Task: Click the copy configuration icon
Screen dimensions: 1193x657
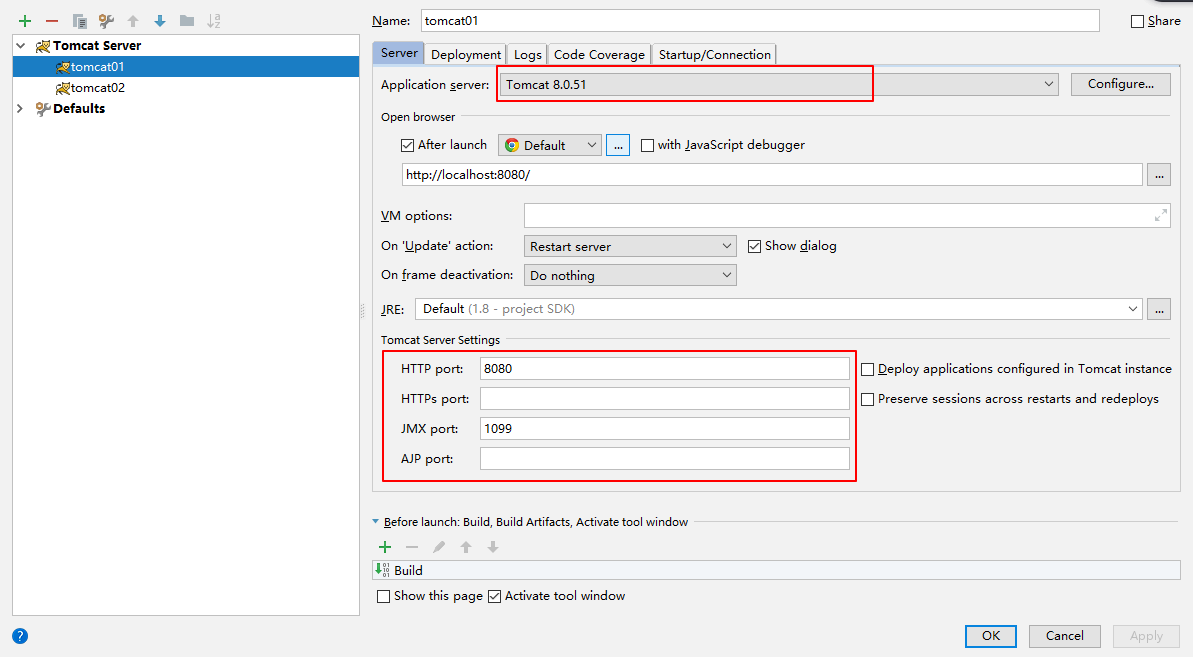Action: click(x=79, y=21)
